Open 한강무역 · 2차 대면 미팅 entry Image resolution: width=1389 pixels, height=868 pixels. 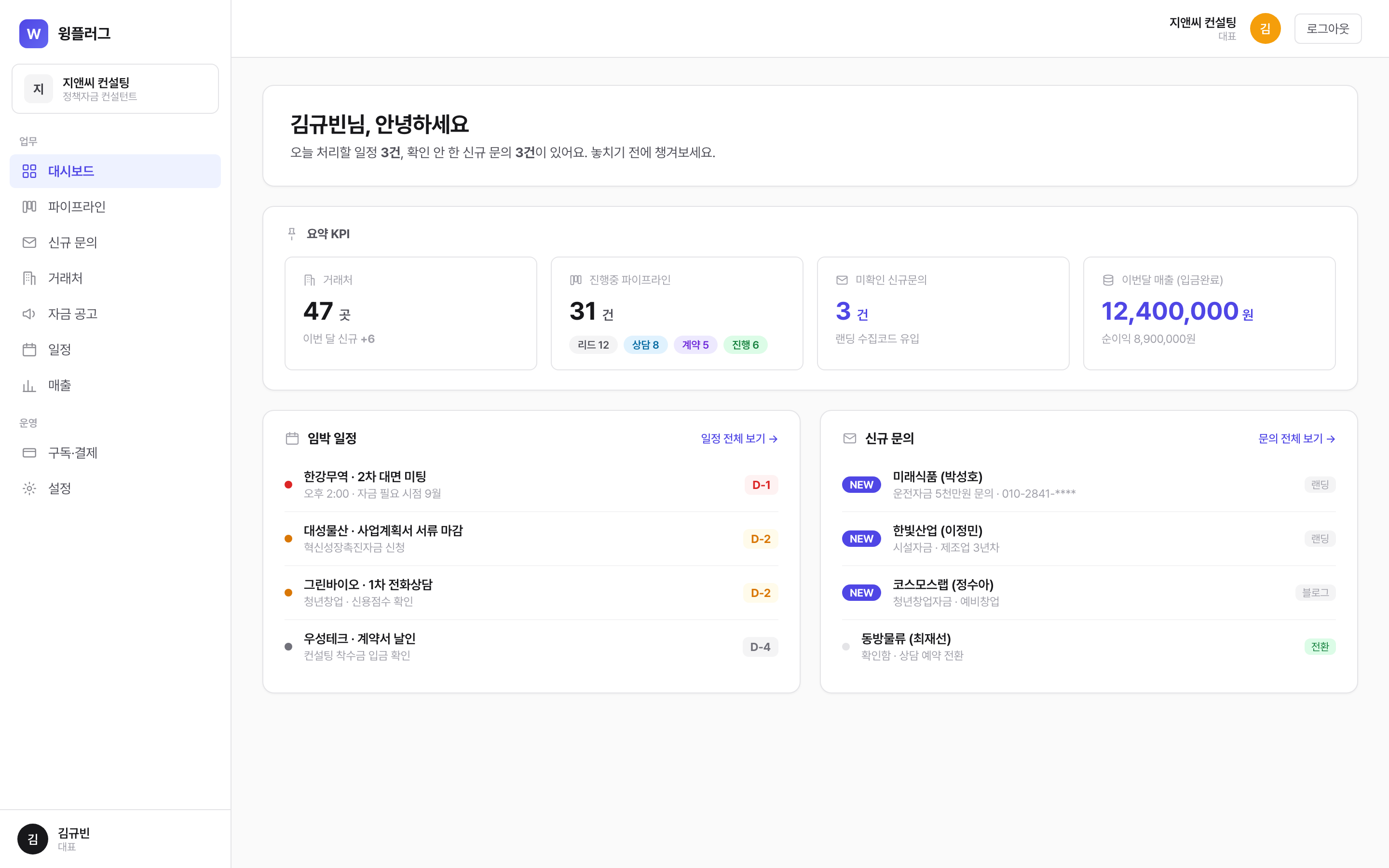click(531, 485)
